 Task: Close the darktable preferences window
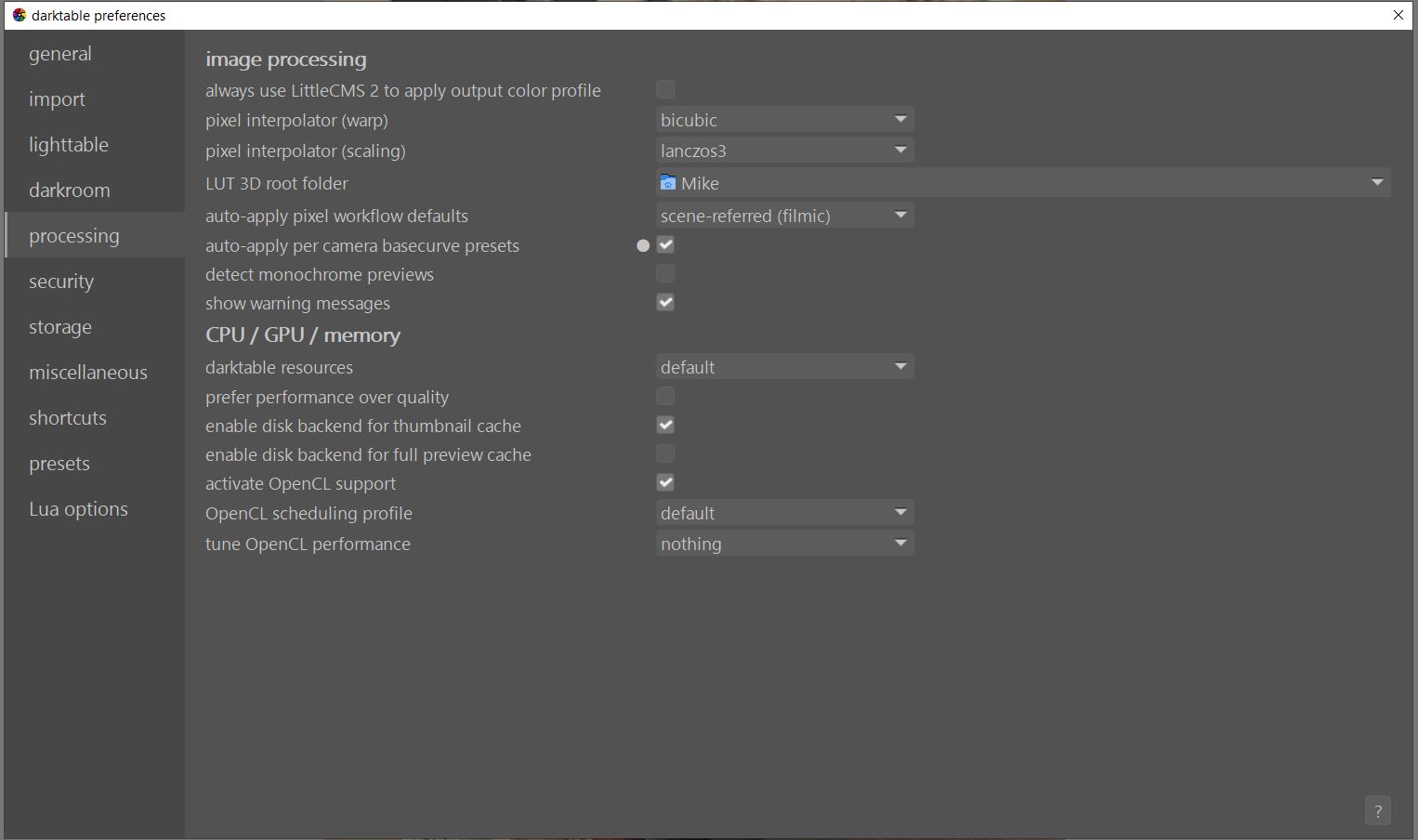1398,15
